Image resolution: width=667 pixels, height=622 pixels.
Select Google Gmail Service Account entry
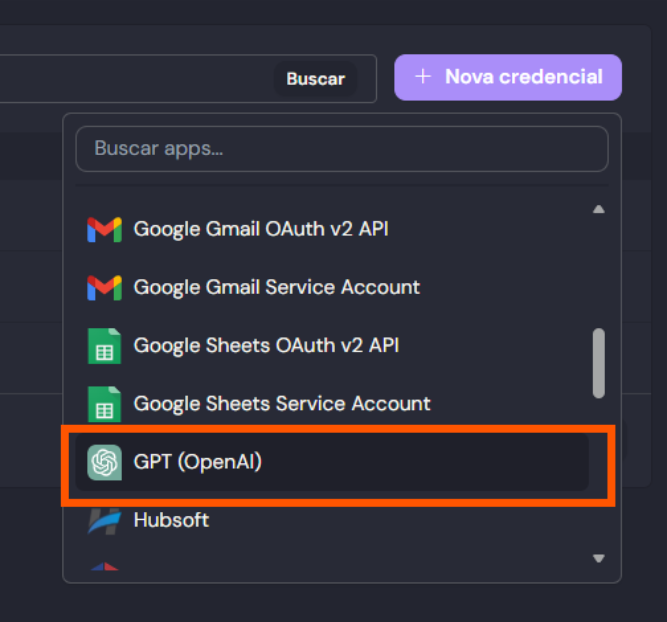332,287
